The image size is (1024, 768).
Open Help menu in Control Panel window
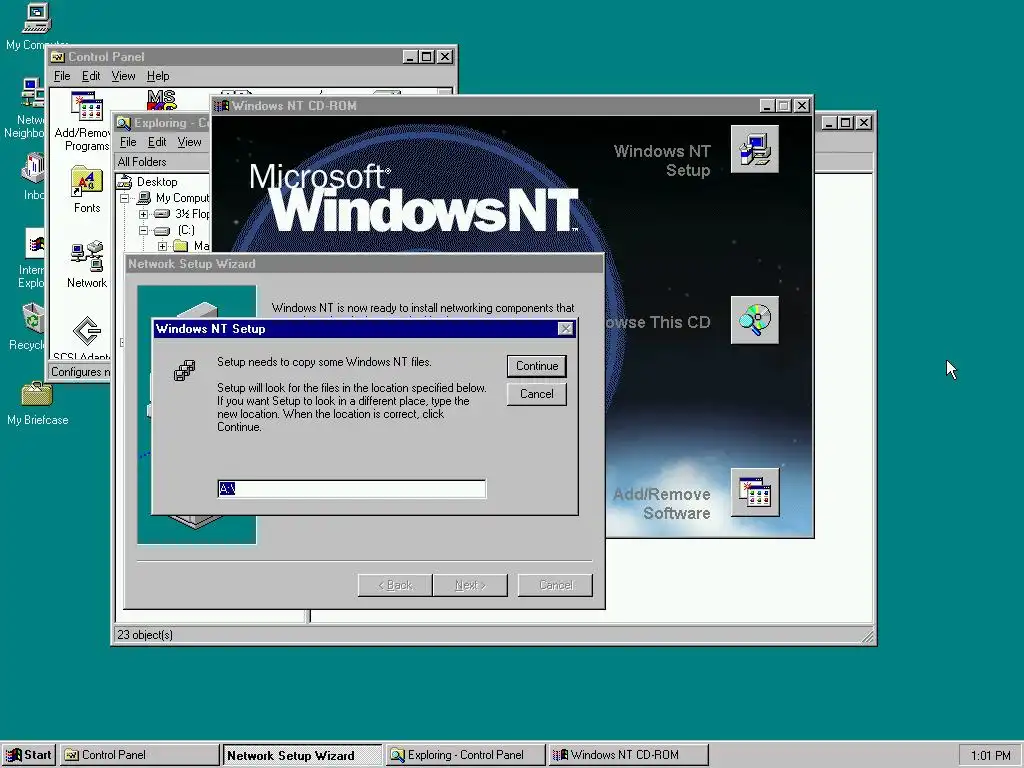click(158, 76)
